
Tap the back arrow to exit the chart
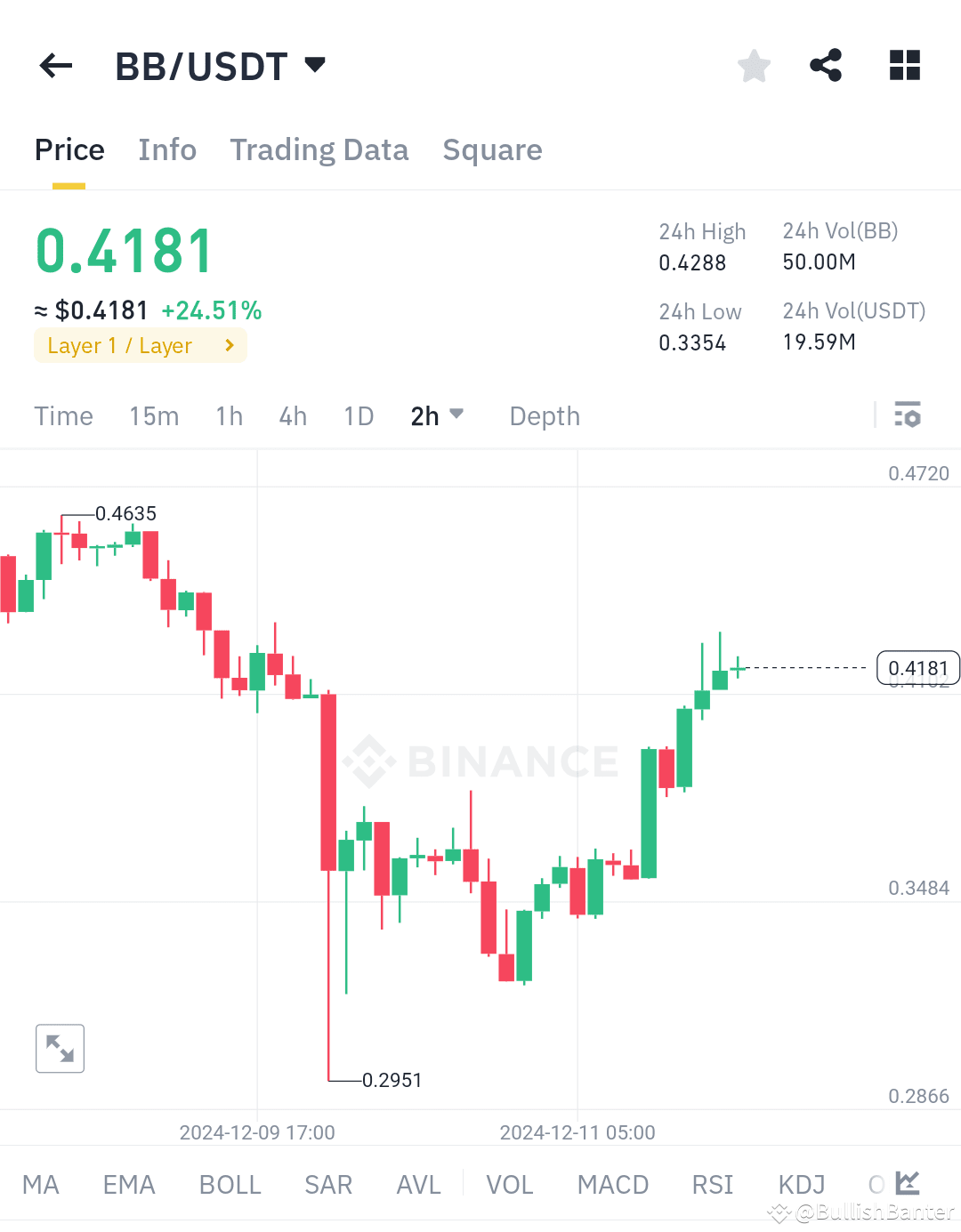tap(55, 65)
